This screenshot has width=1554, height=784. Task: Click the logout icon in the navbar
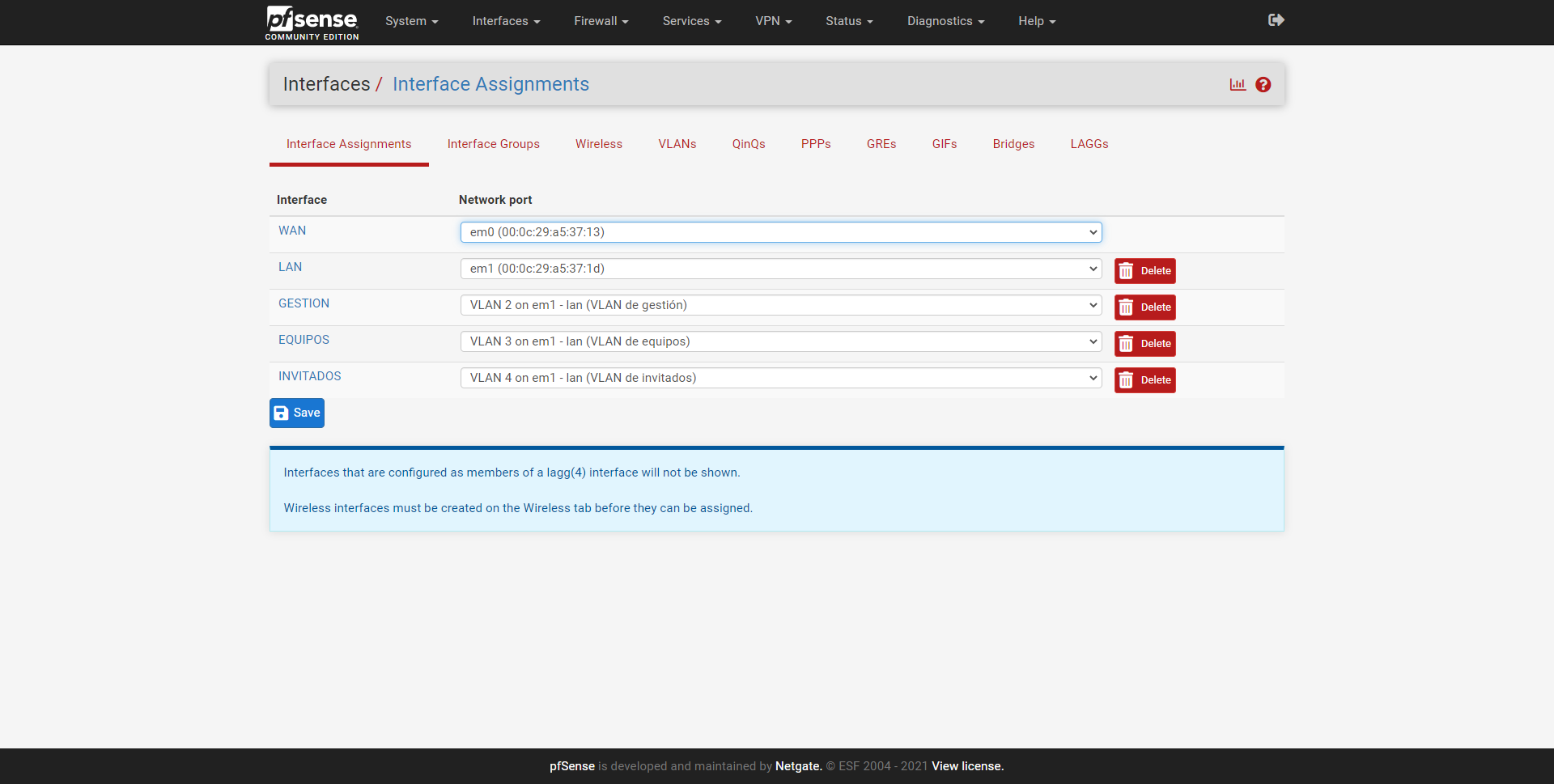(x=1276, y=20)
